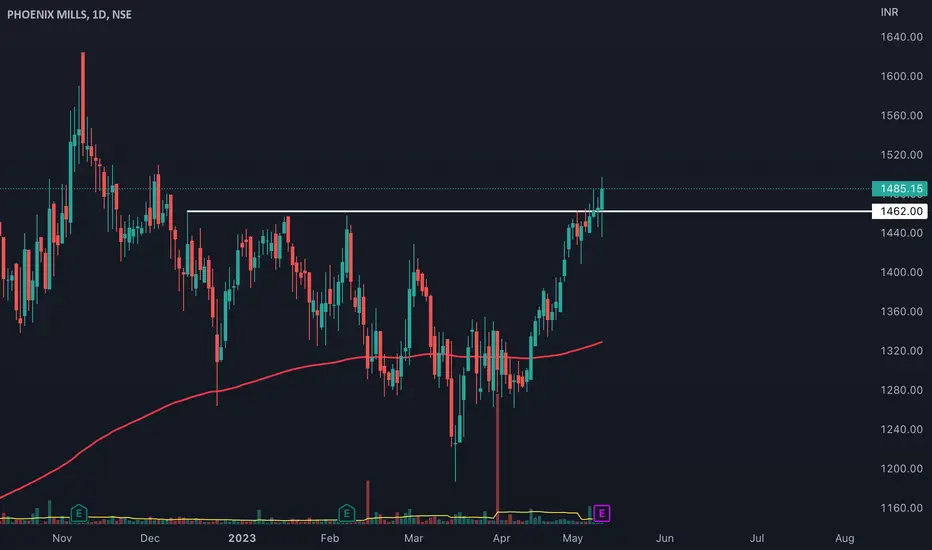Click the 1360.00 price axis label
This screenshot has width=932, height=550.
point(901,312)
